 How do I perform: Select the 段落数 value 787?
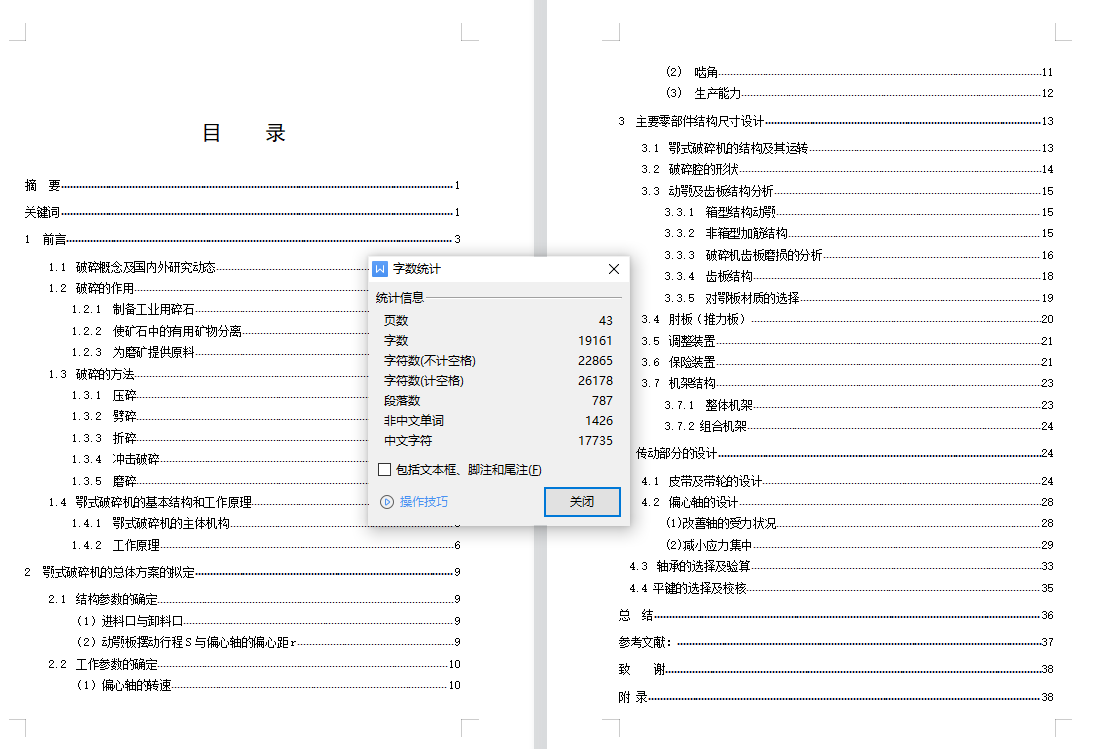pyautogui.click(x=602, y=400)
